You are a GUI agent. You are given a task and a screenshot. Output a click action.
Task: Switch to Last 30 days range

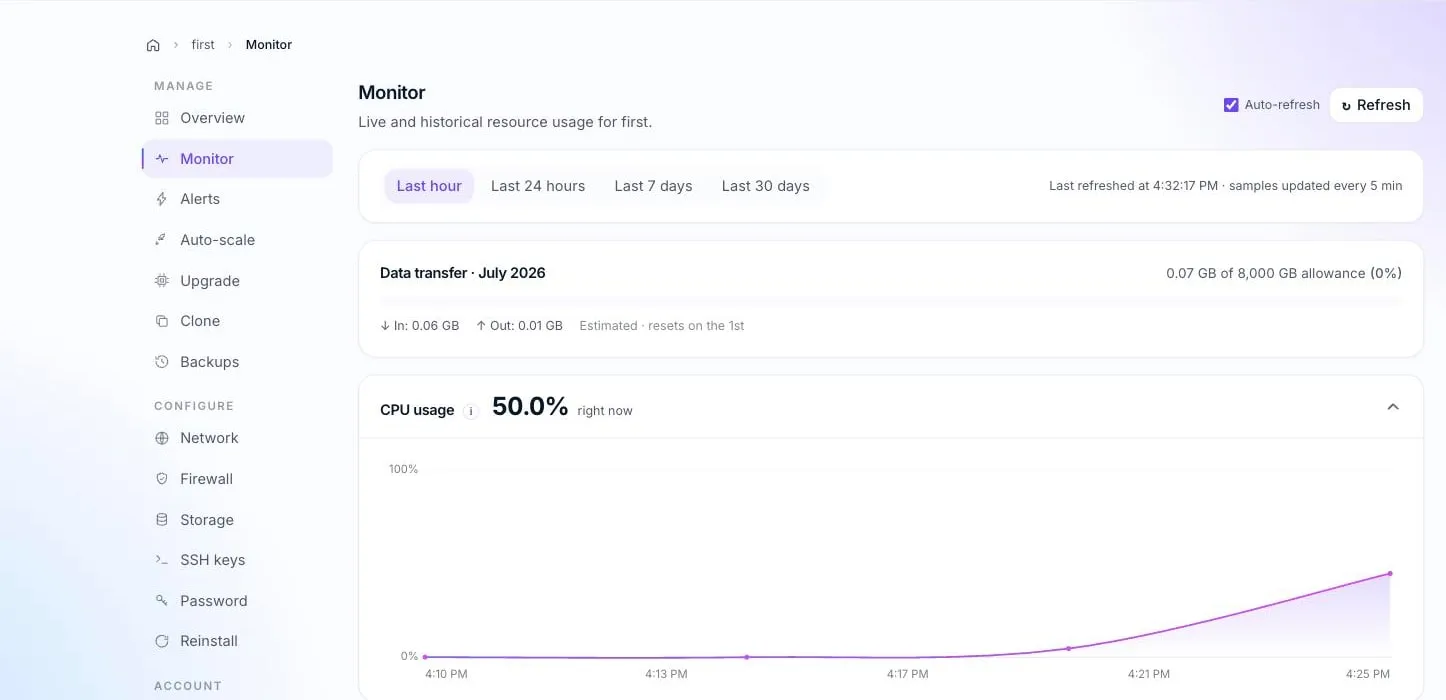point(766,186)
